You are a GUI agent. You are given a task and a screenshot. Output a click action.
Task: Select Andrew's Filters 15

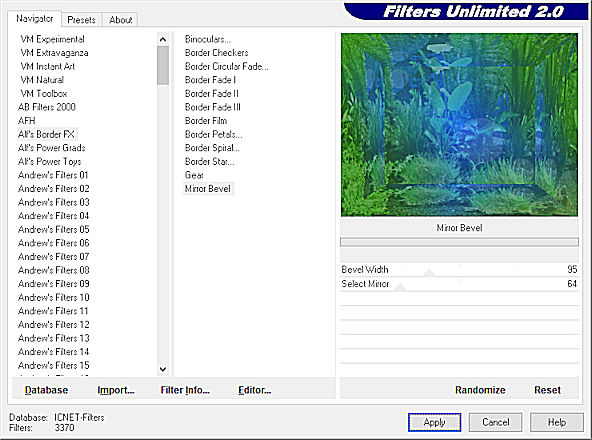[x=54, y=365]
